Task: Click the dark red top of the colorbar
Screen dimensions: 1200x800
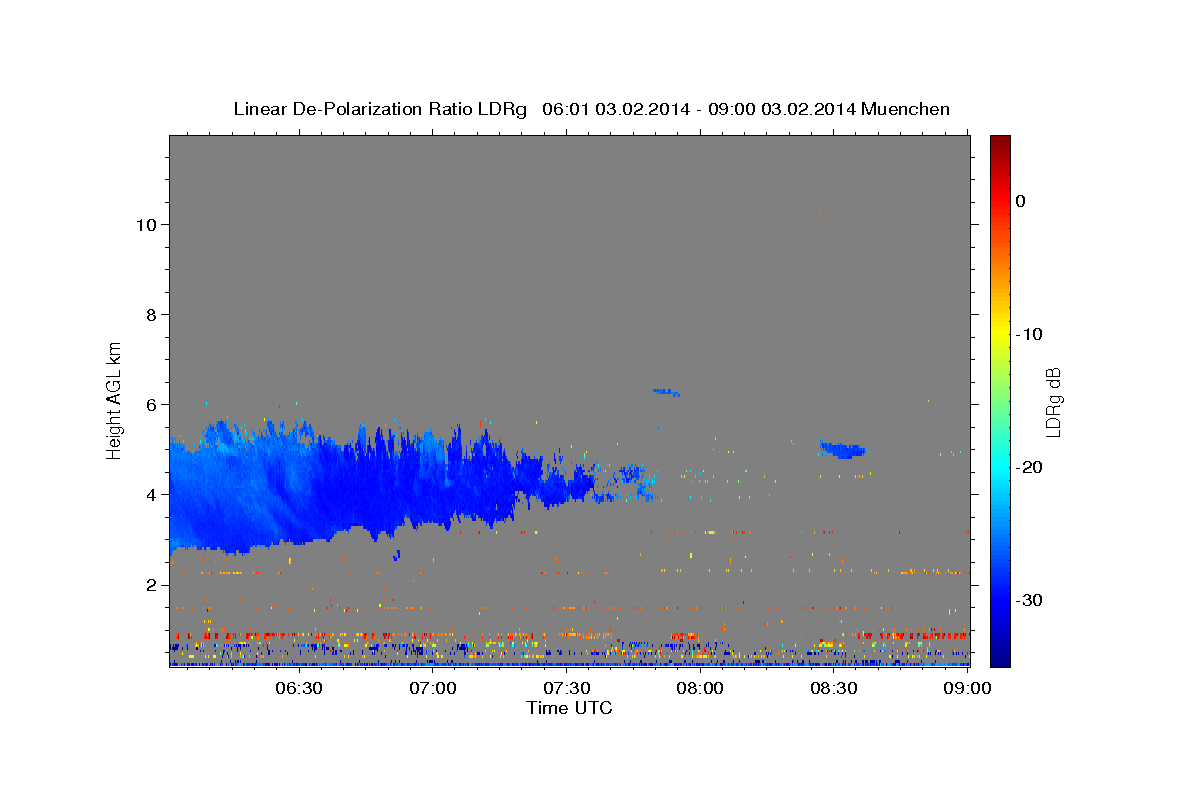Action: tap(1000, 143)
